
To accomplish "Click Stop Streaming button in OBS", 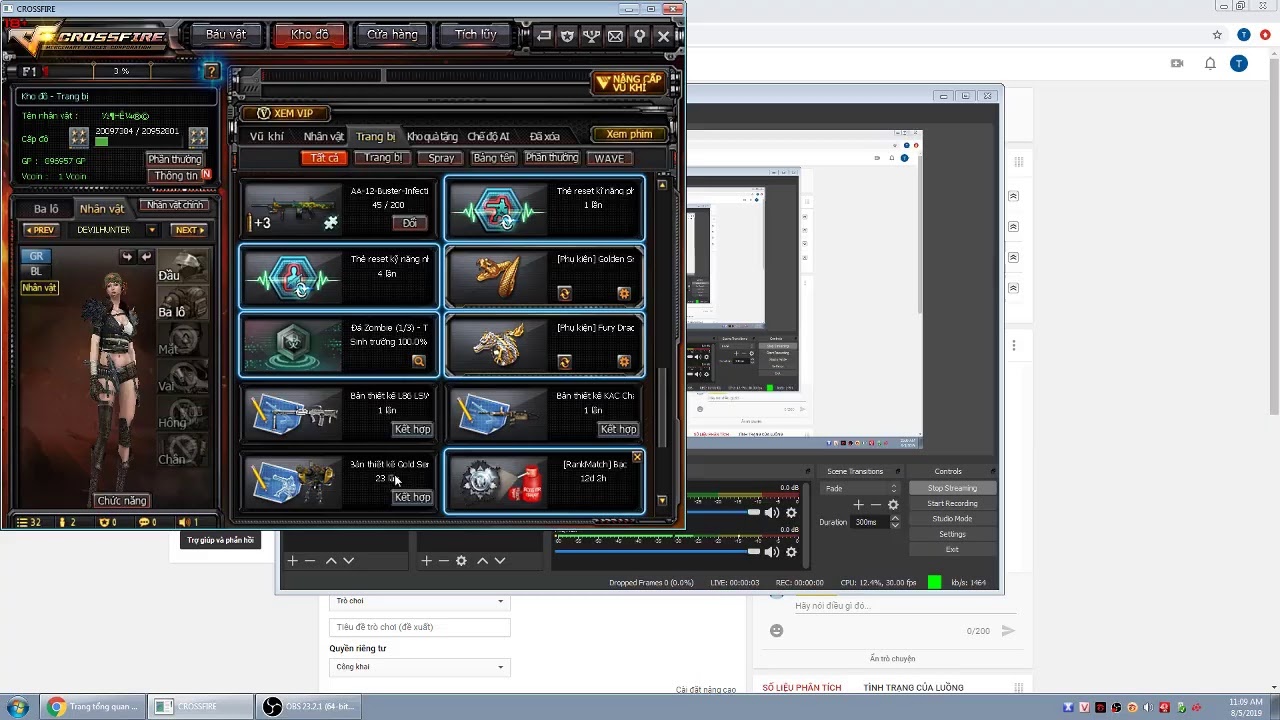I will 952,488.
